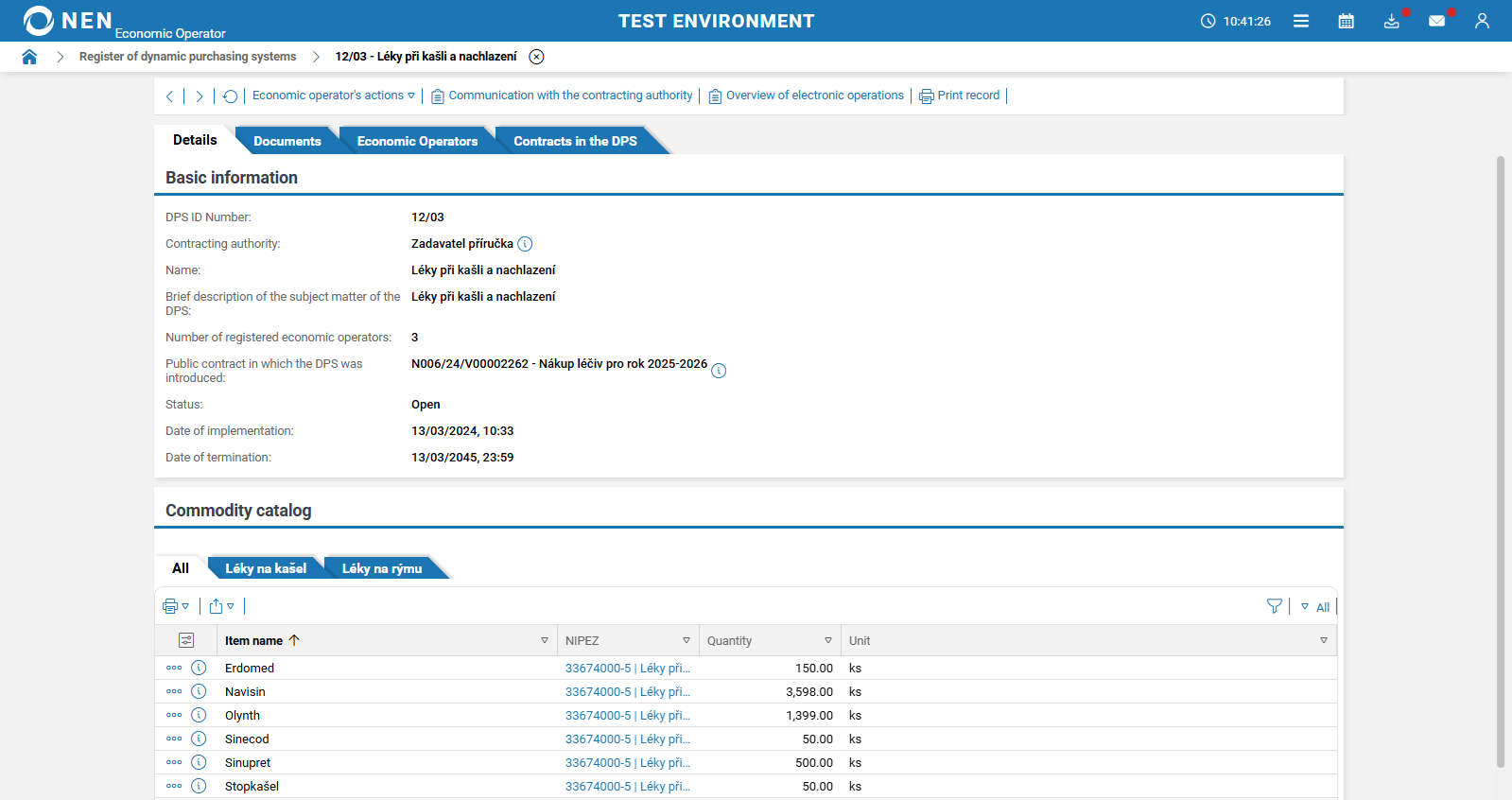Switch to the Documents tab
The height and width of the screenshot is (800, 1512).
pyautogui.click(x=287, y=141)
